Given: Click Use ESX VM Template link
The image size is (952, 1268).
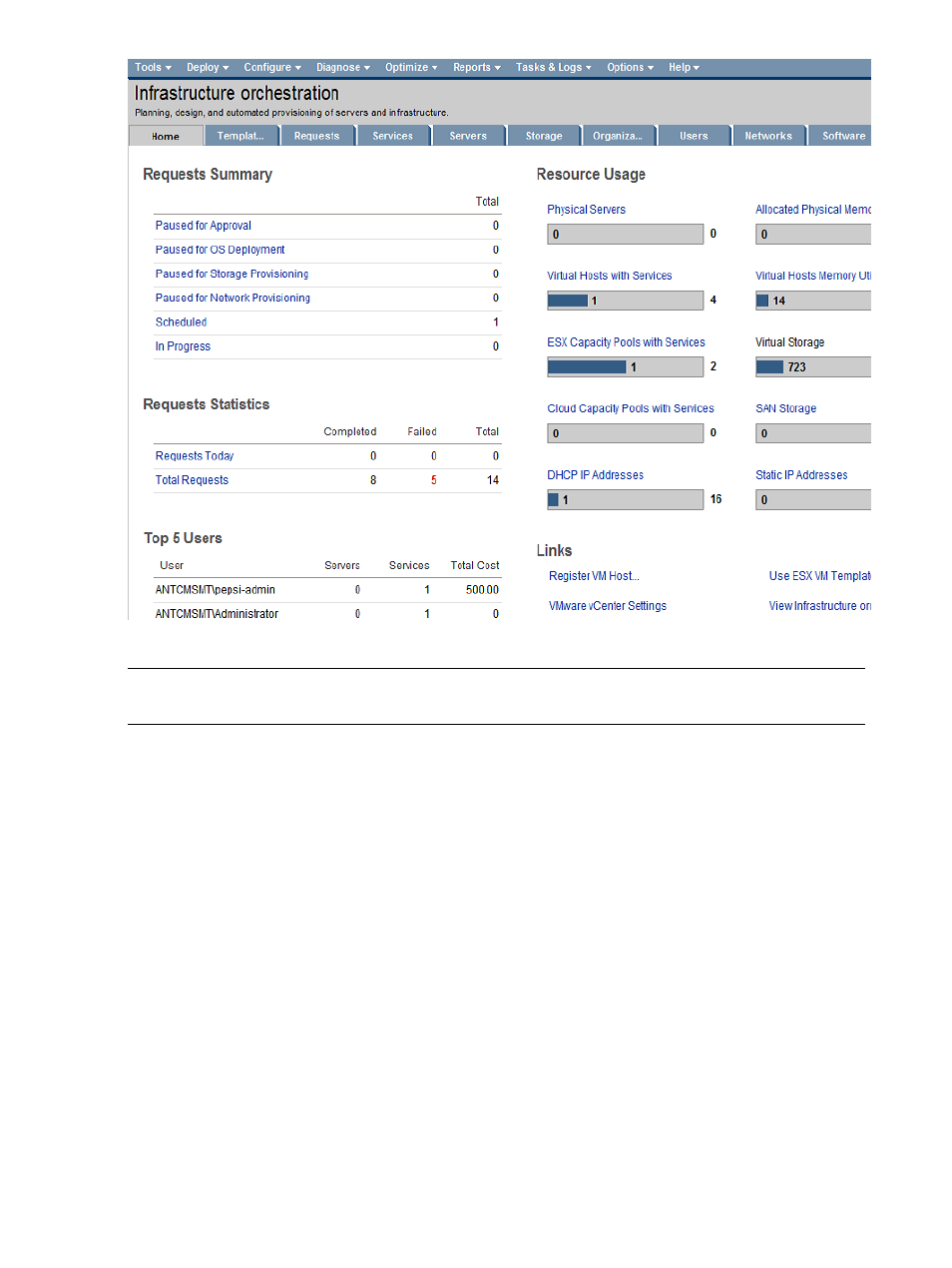Looking at the screenshot, I should click(x=820, y=576).
